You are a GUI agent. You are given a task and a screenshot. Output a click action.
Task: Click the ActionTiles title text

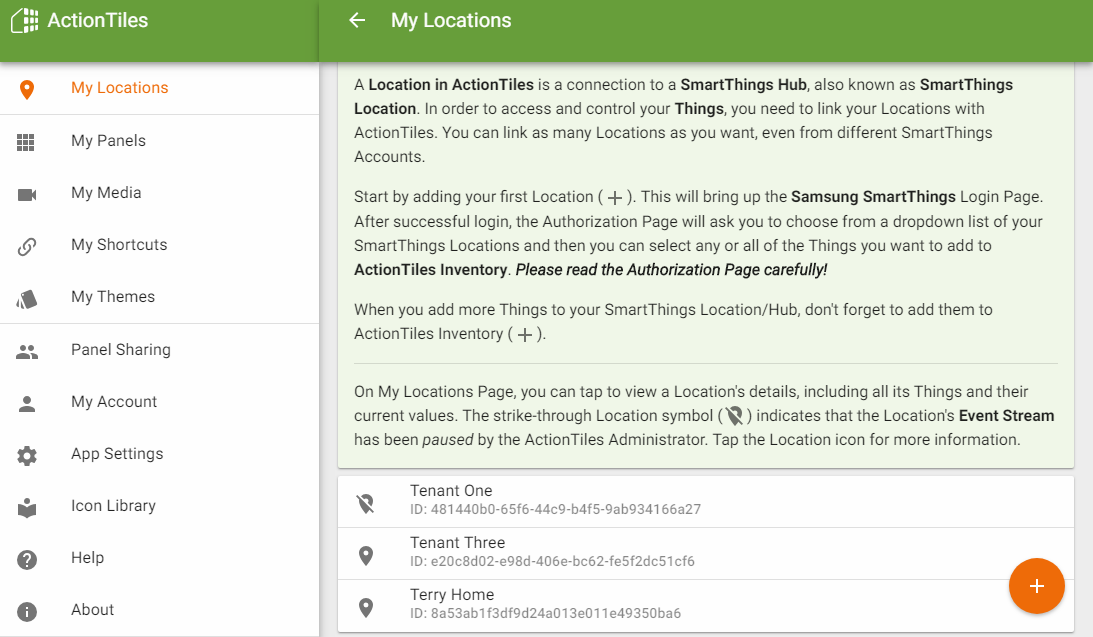(98, 20)
